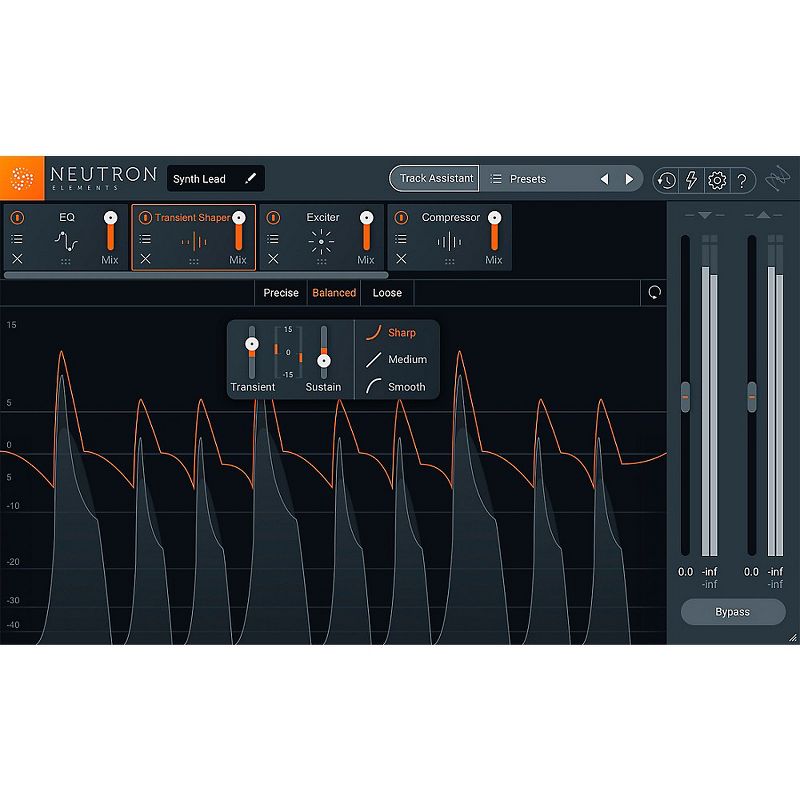The width and height of the screenshot is (800, 800).
Task: Select the Loose mode tab
Action: (x=387, y=293)
